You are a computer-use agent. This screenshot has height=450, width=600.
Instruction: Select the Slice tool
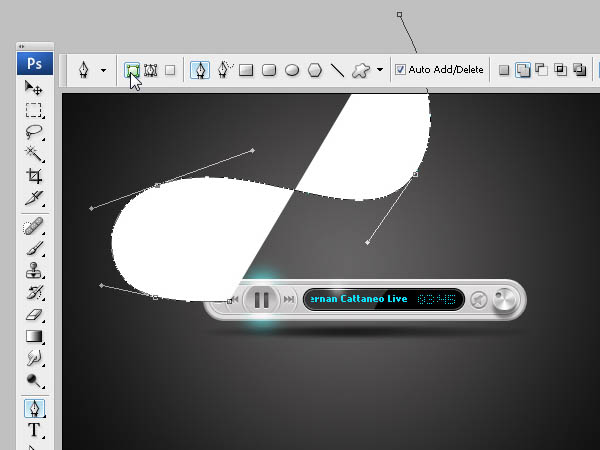click(34, 198)
